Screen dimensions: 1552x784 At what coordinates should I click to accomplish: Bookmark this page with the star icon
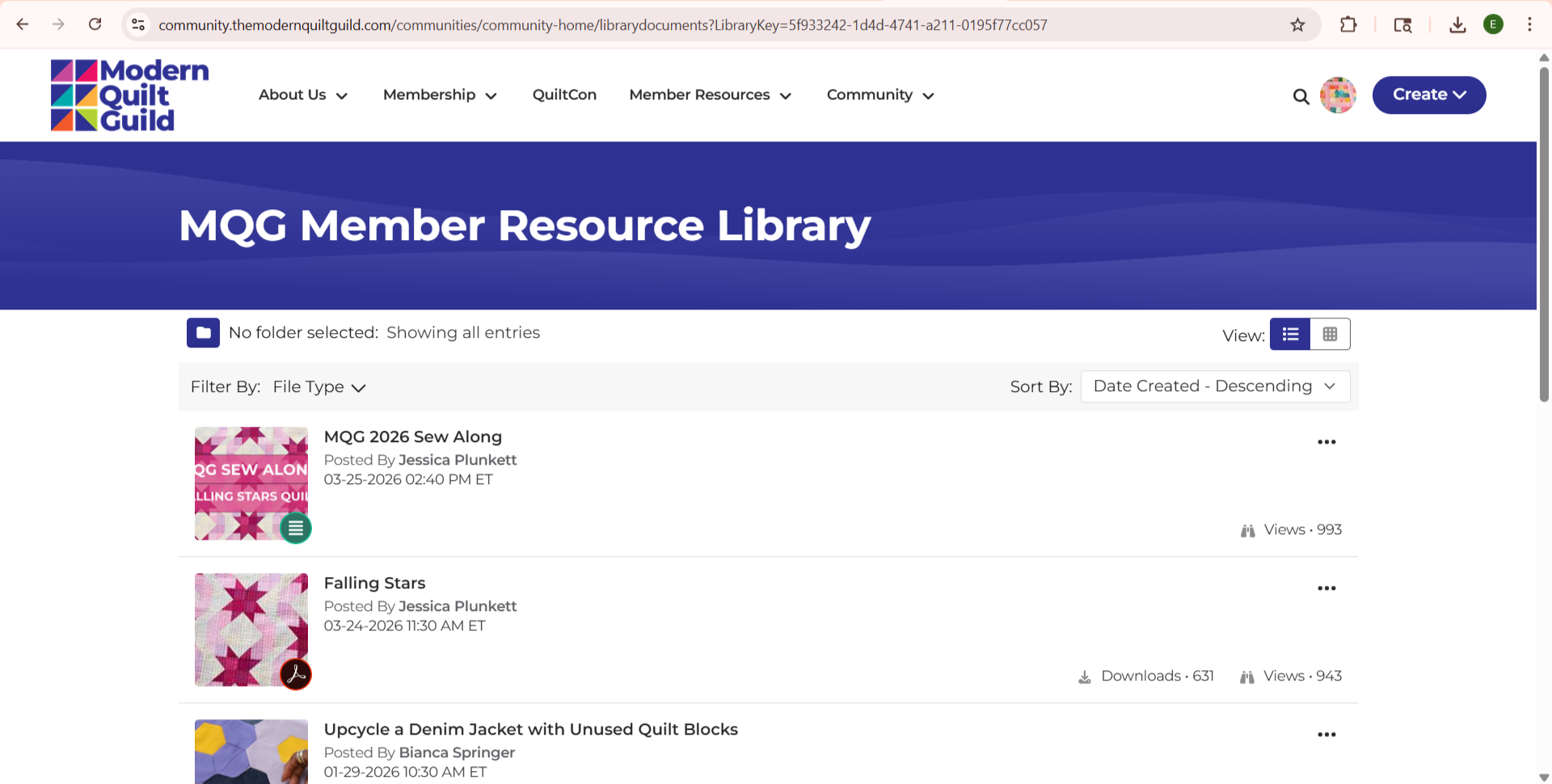coord(1297,24)
